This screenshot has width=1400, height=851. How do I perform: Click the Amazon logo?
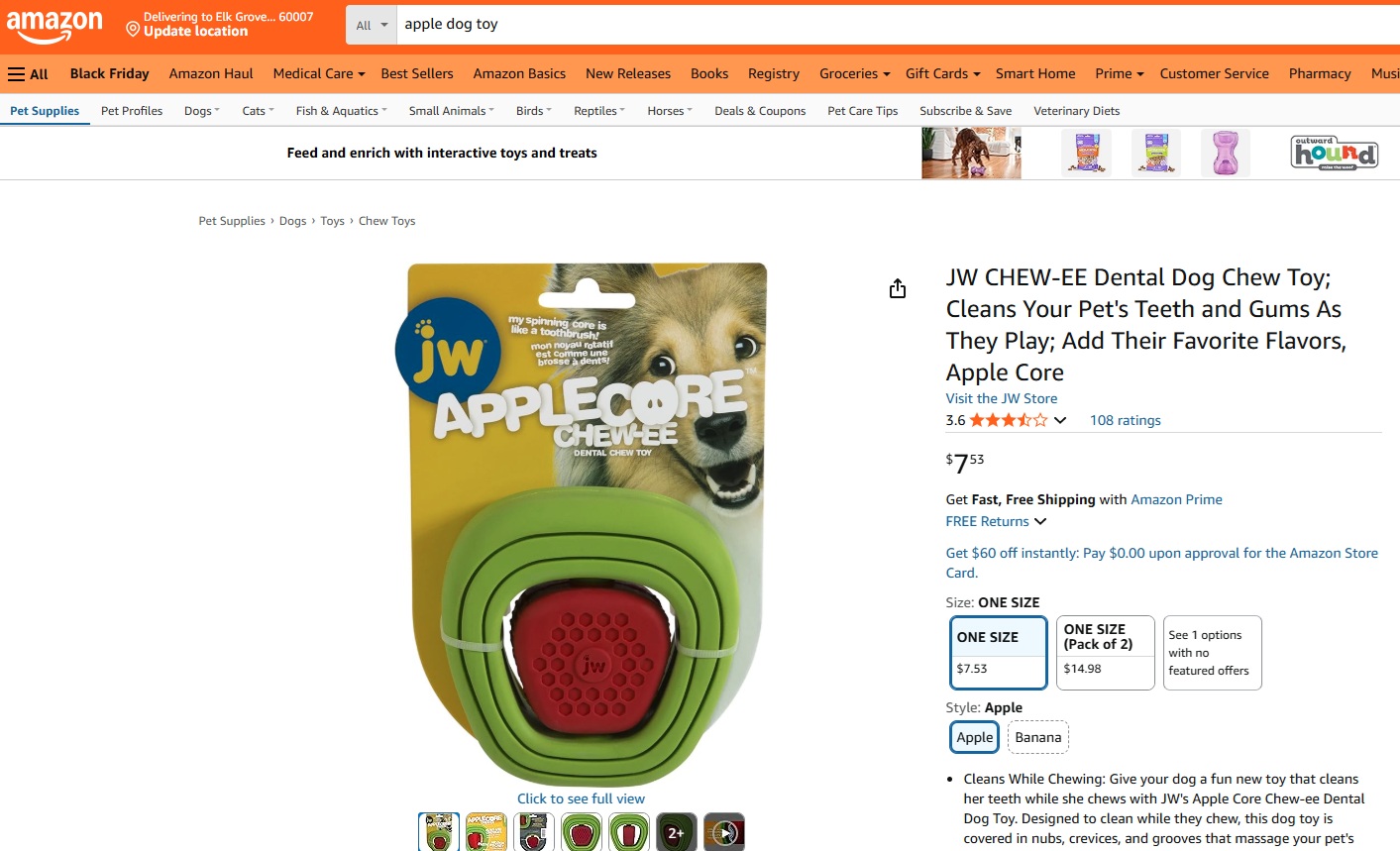[54, 26]
